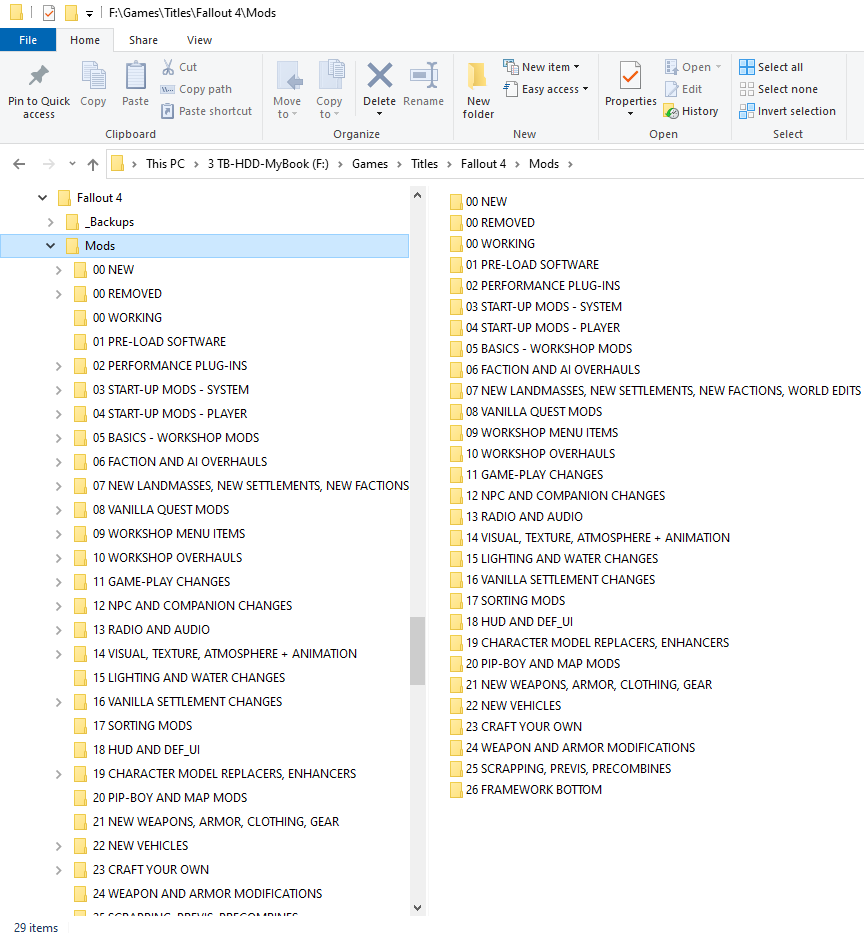864x940 pixels.
Task: Click the quick access toolbar Properties checkmark
Action: coord(49,13)
